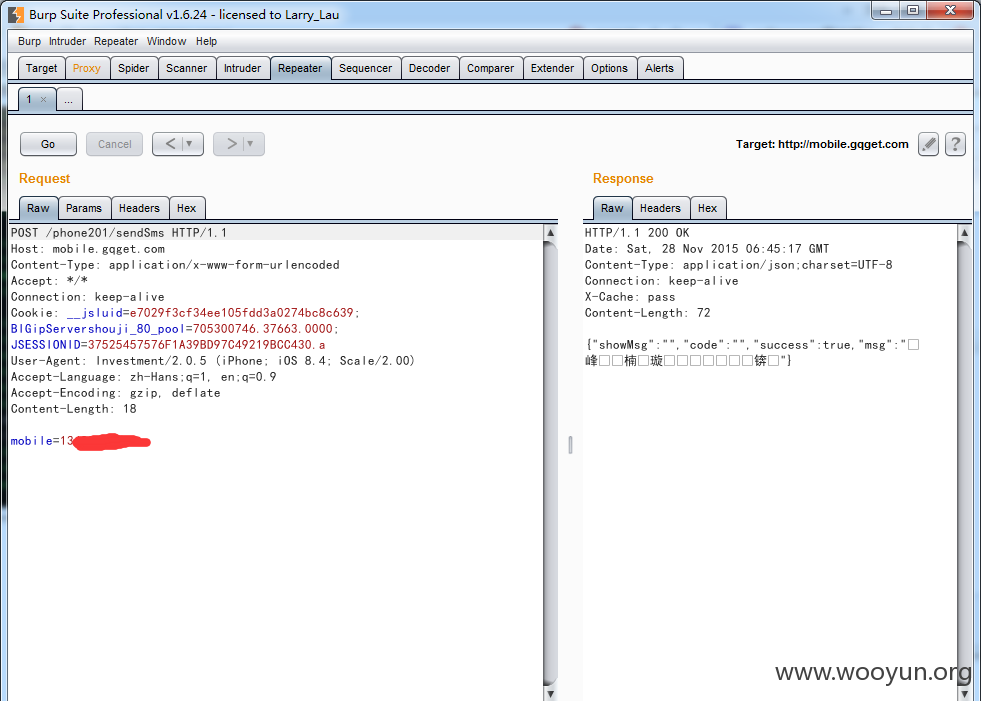This screenshot has width=981, height=701.
Task: Switch to the Scanner tab
Action: click(186, 68)
